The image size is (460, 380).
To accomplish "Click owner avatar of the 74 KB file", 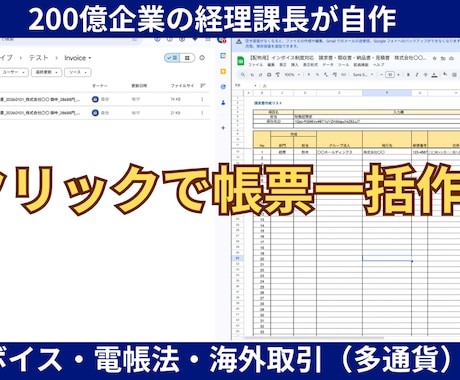I will click(95, 99).
